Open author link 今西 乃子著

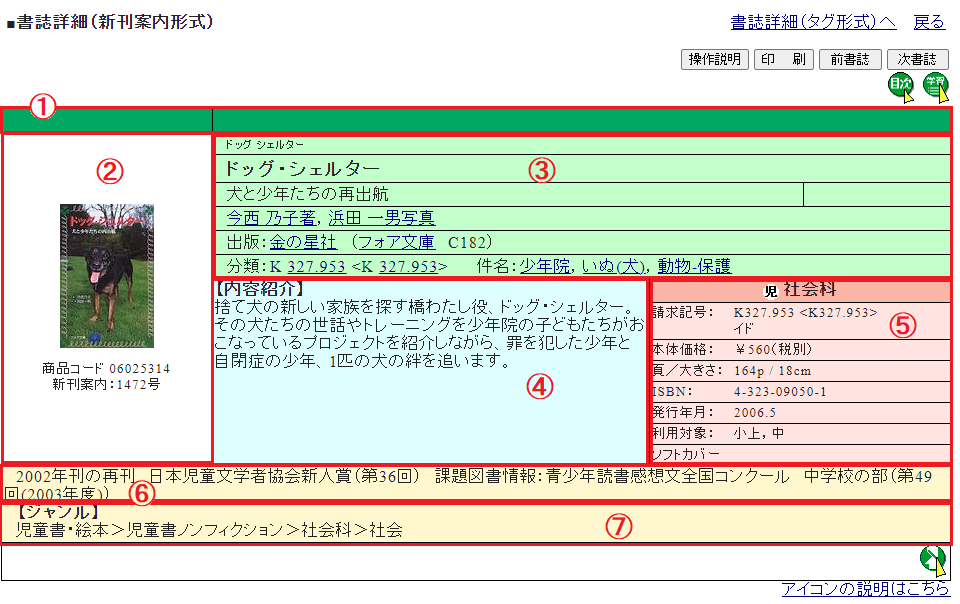(x=271, y=218)
